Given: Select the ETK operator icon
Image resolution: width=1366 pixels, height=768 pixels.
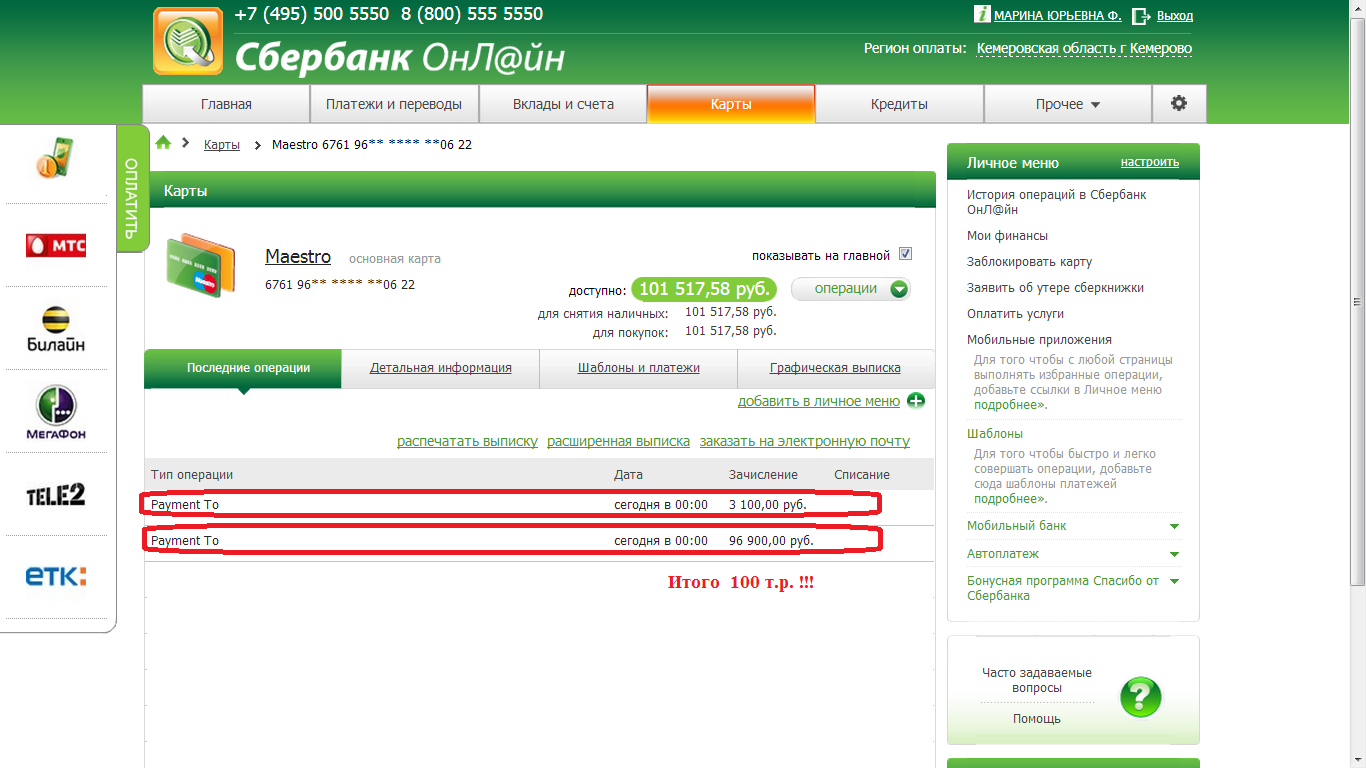Looking at the screenshot, I should tap(56, 576).
